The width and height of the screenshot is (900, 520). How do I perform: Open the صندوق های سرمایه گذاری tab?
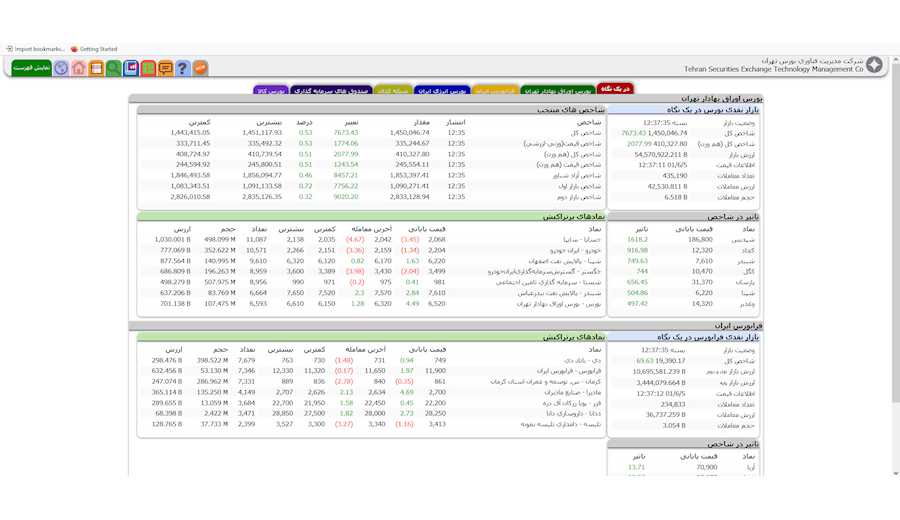click(331, 91)
